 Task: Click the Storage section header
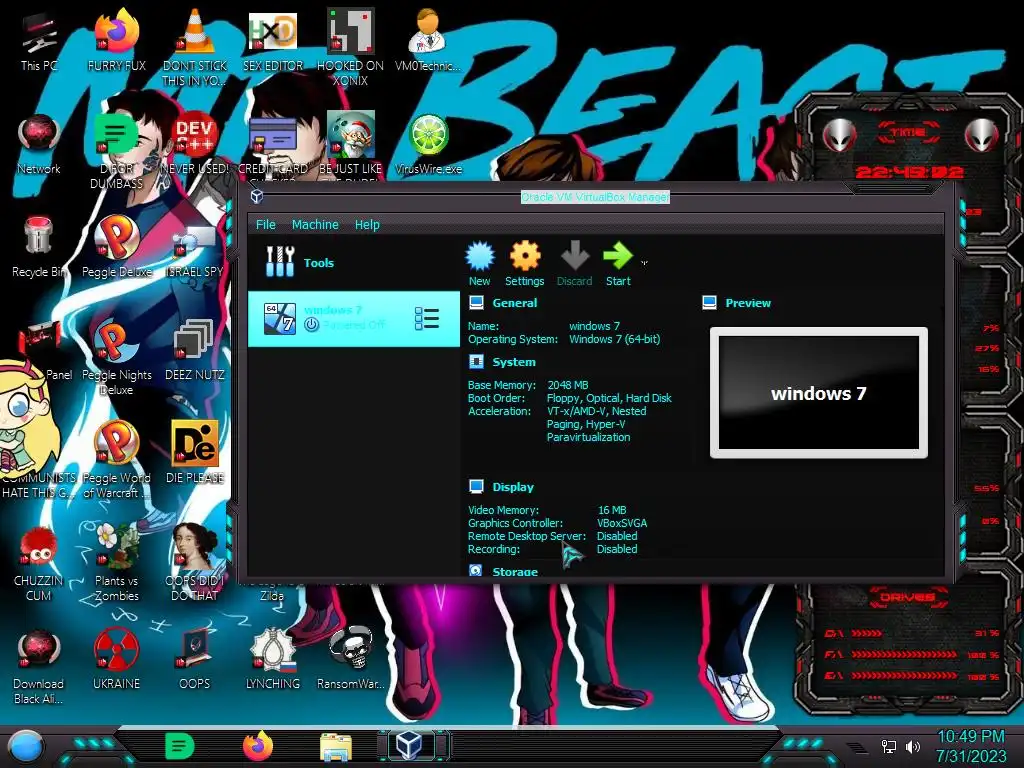pyautogui.click(x=515, y=571)
